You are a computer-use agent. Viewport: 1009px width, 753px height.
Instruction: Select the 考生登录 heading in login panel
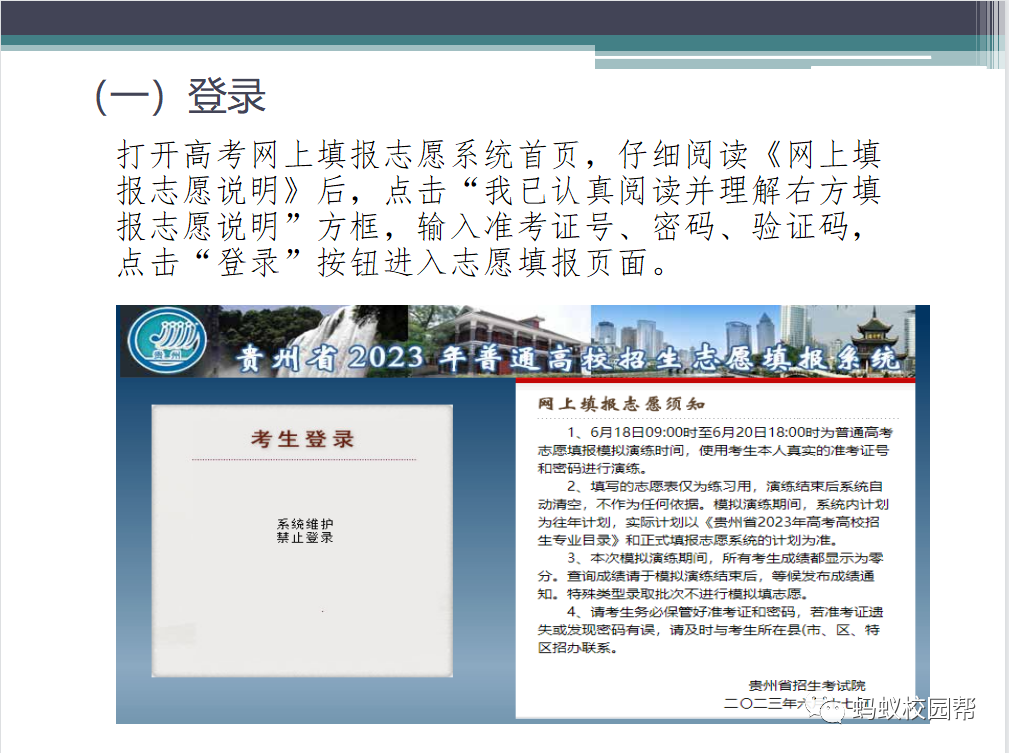coord(302,439)
